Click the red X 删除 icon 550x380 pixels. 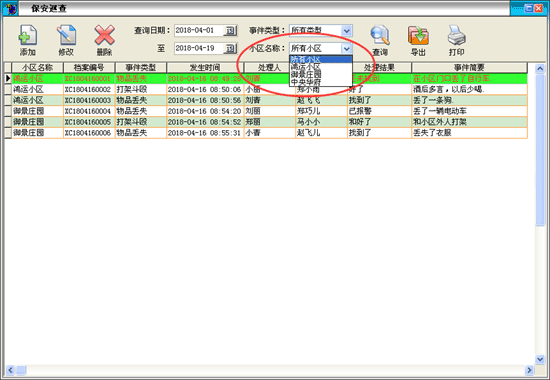(x=105, y=35)
